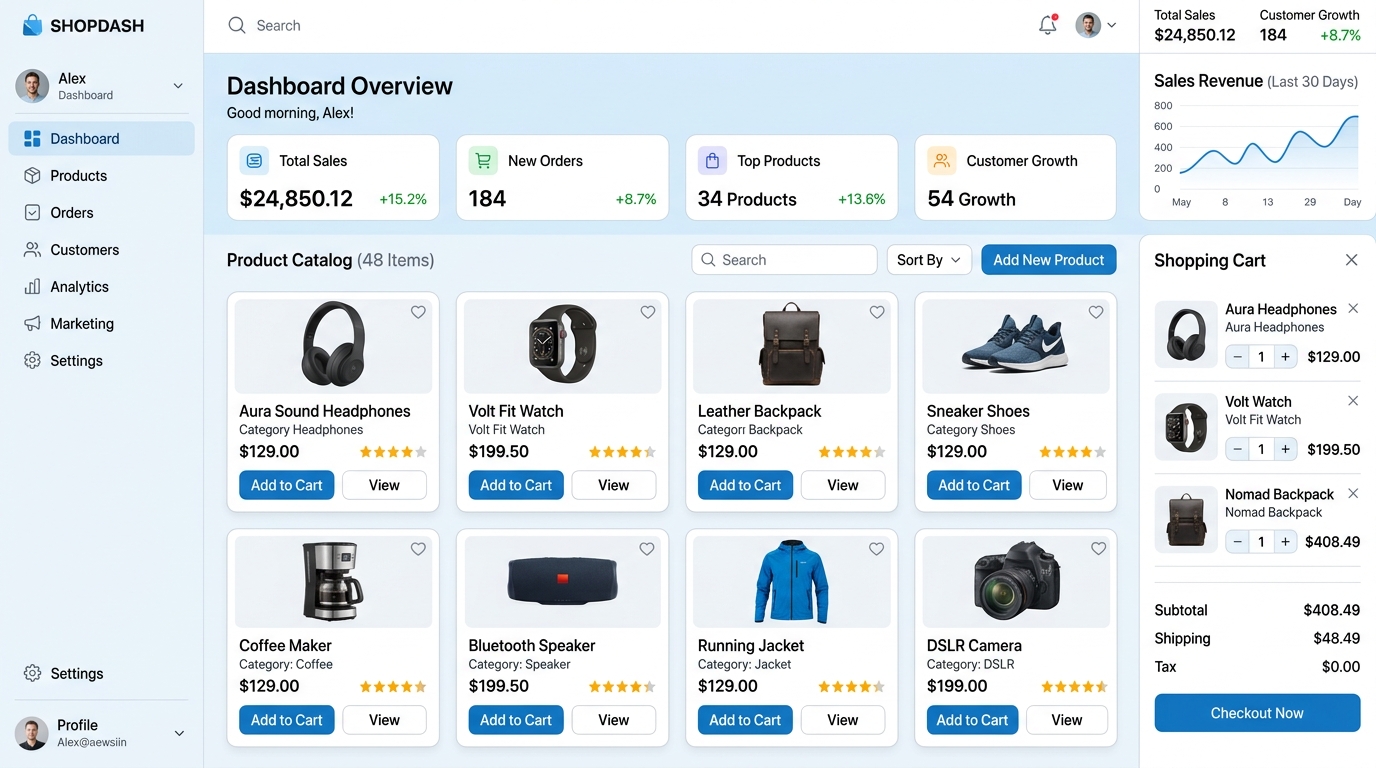Open the top-right avatar dropdown
The width and height of the screenshot is (1376, 768).
pos(1097,25)
